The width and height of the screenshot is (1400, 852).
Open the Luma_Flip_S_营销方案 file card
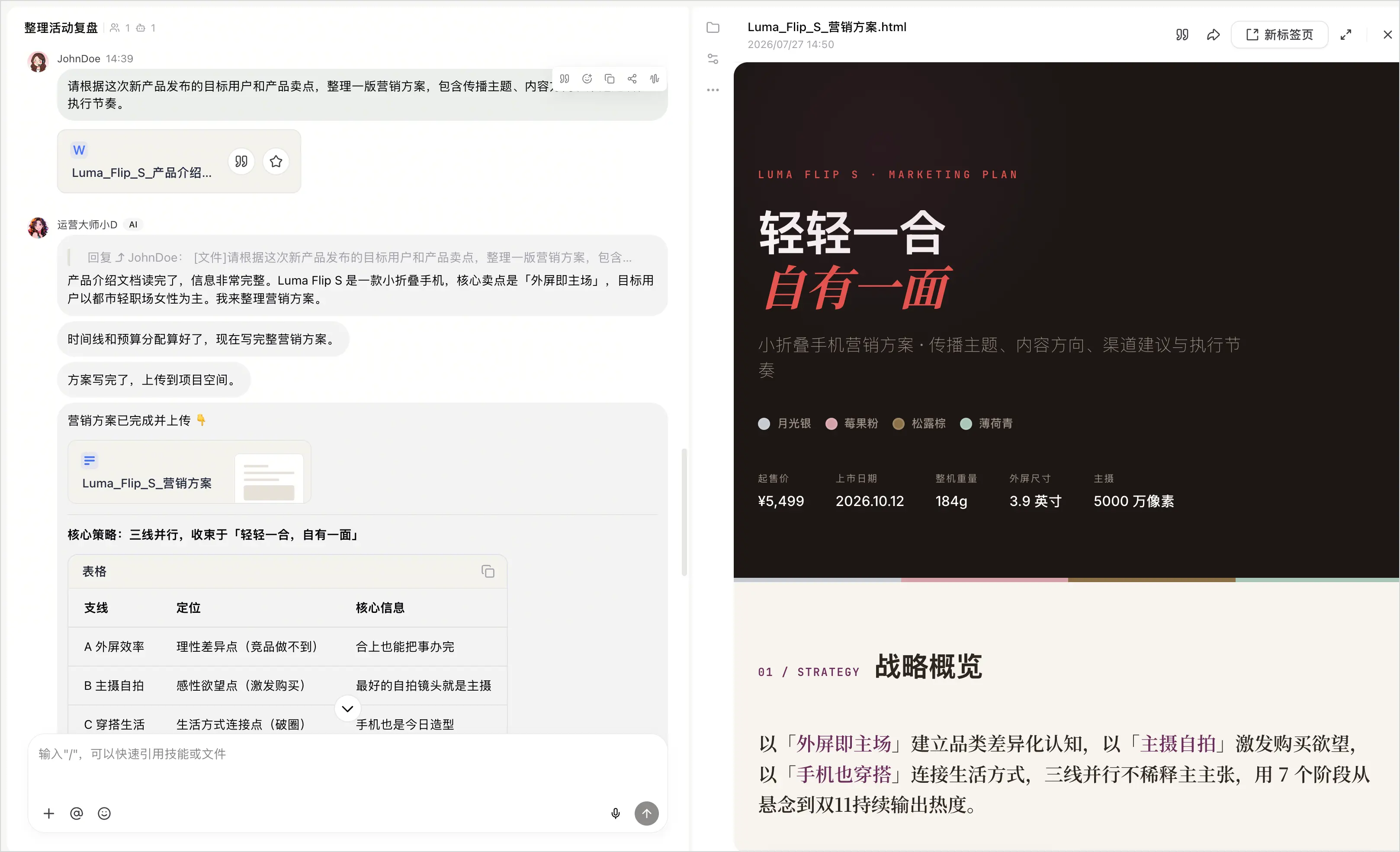189,471
